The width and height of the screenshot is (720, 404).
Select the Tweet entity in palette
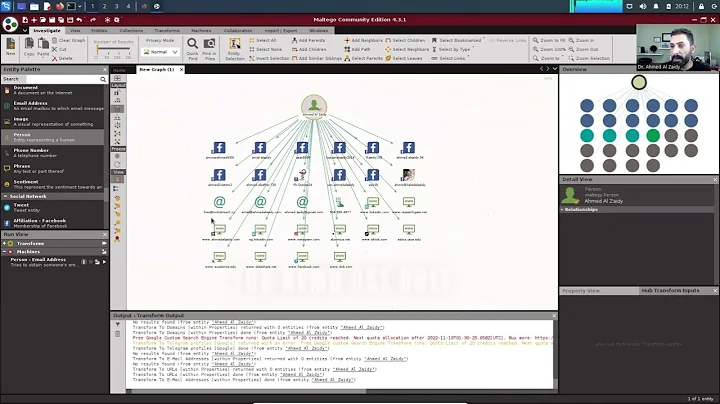(x=53, y=208)
